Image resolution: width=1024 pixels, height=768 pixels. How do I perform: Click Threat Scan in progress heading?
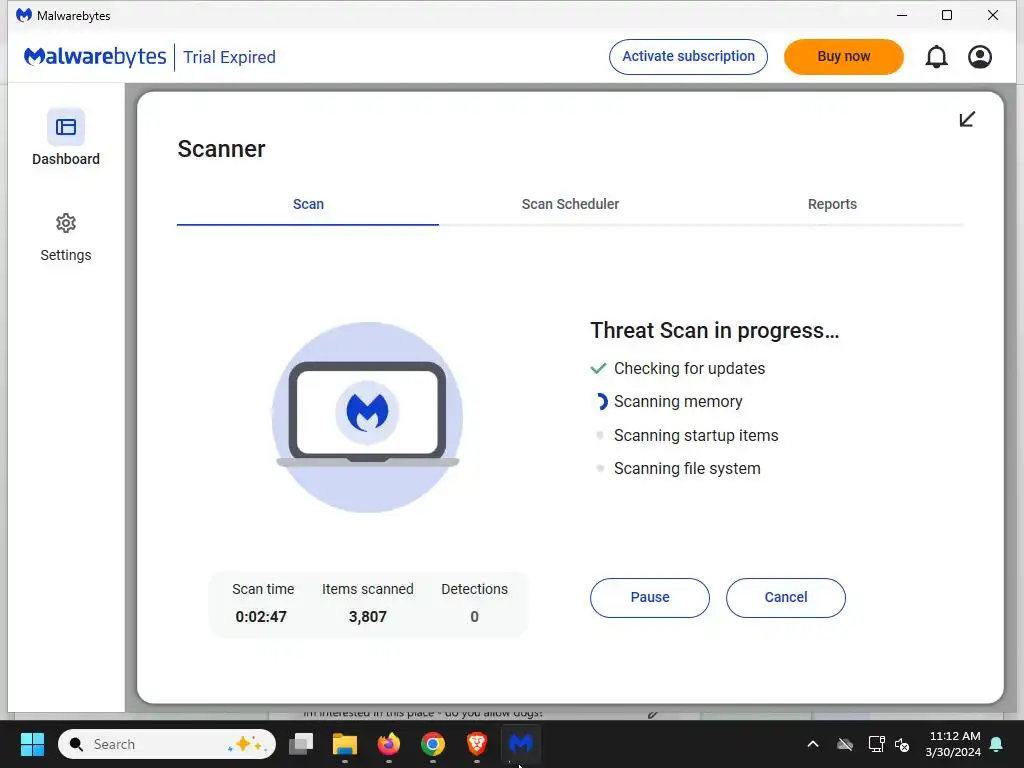coord(714,330)
